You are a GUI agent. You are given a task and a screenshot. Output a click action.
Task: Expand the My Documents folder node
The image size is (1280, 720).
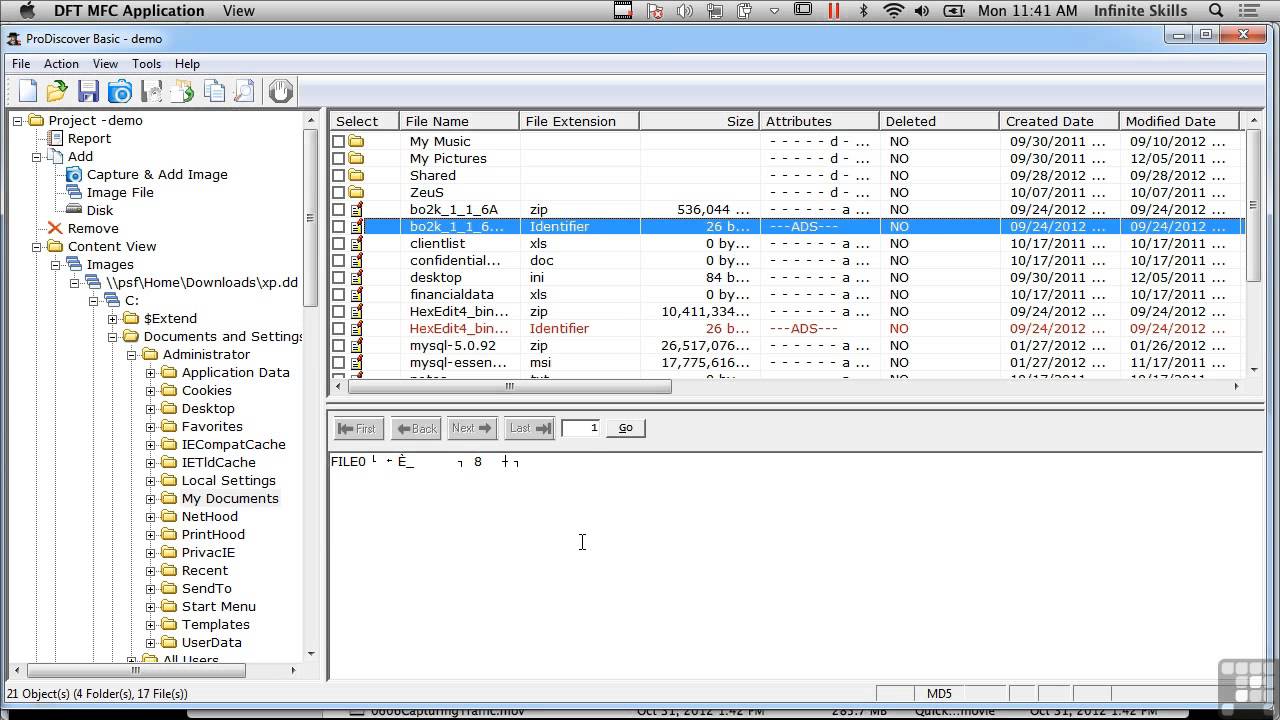pyautogui.click(x=151, y=498)
